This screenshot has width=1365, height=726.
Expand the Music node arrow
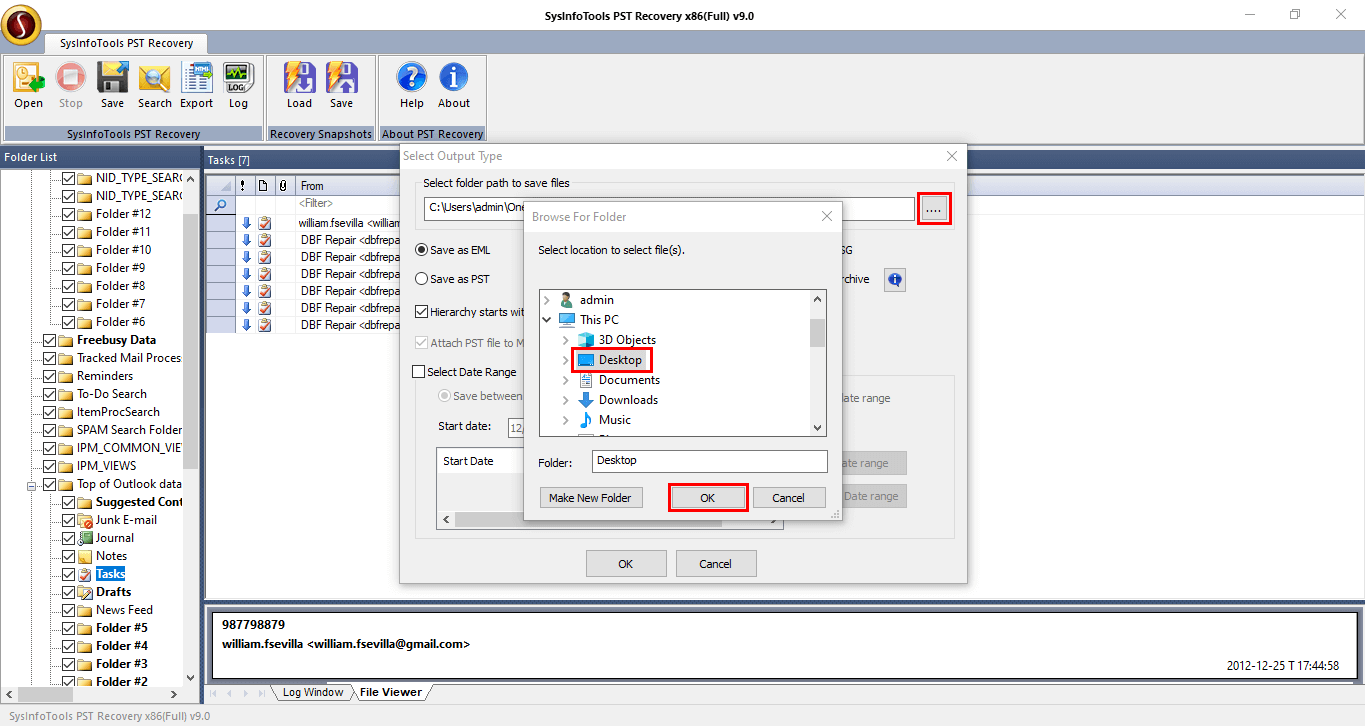point(566,420)
